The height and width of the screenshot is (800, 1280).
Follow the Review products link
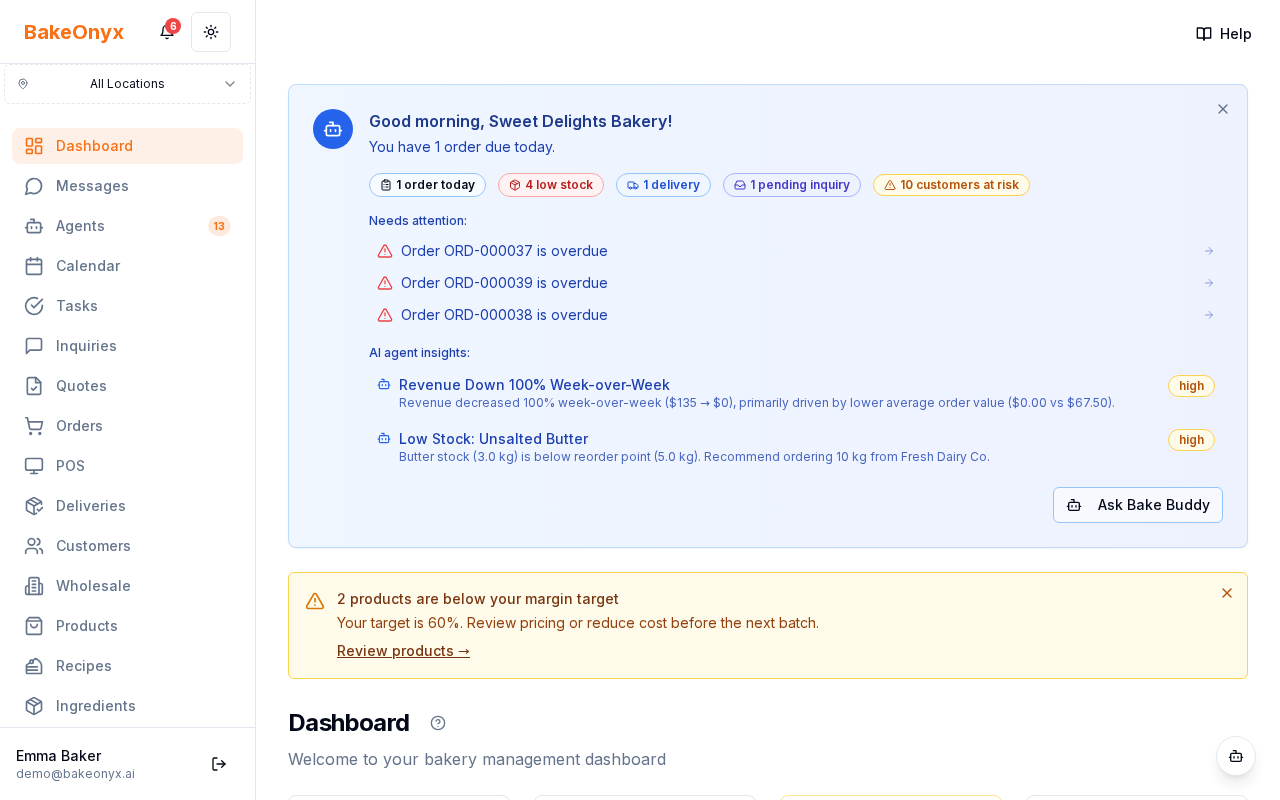[x=403, y=651]
